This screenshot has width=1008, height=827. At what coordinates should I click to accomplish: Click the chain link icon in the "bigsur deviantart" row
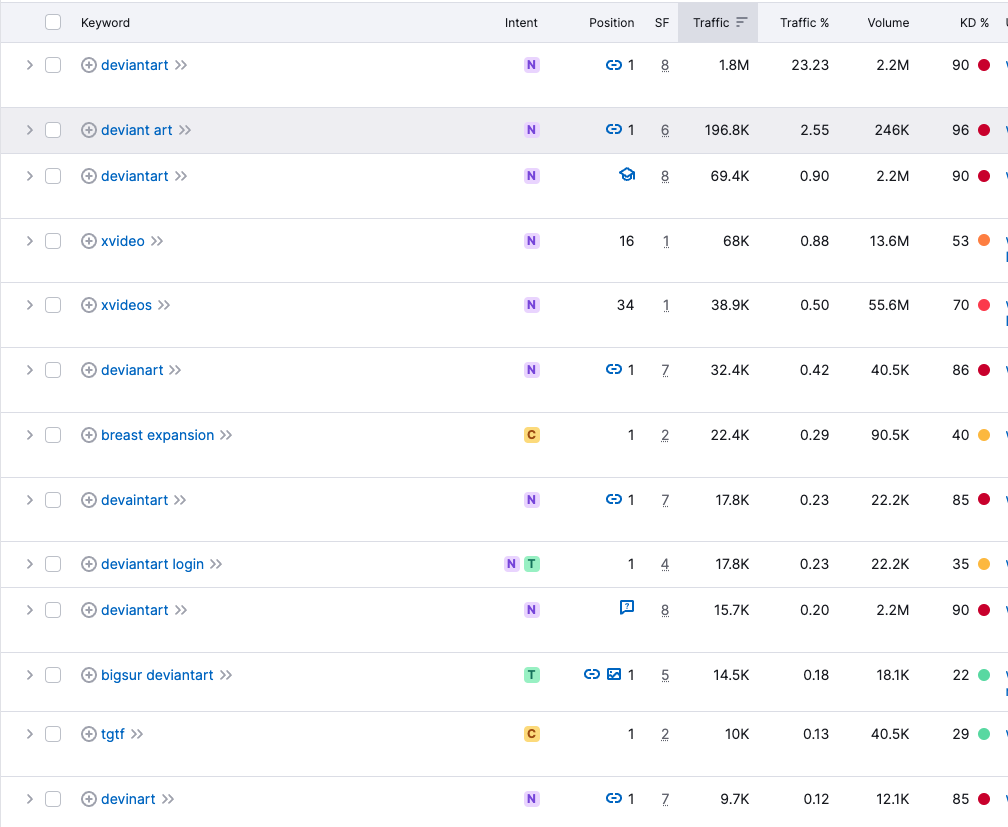[592, 674]
